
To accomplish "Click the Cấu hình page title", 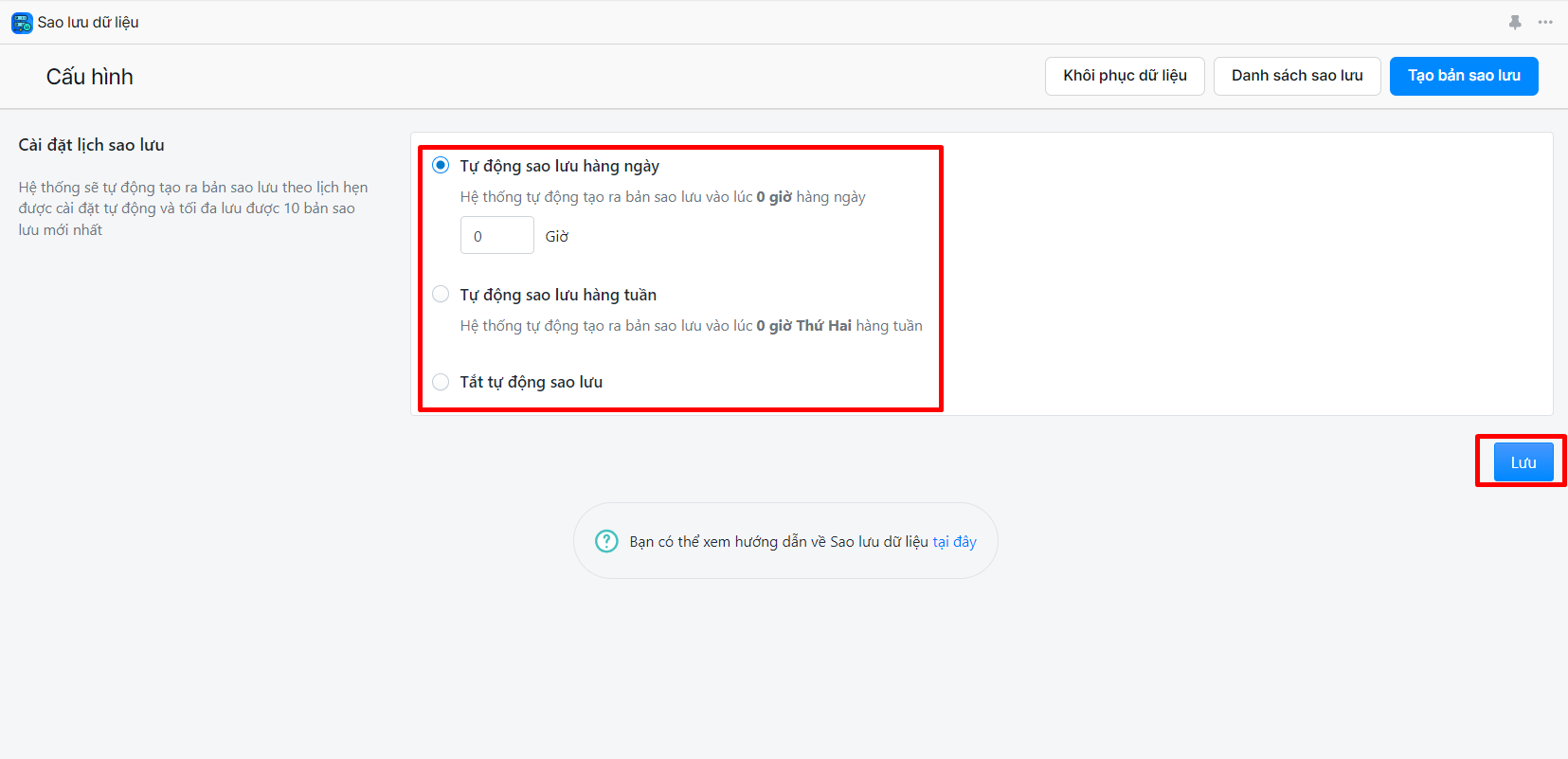I will [x=90, y=77].
